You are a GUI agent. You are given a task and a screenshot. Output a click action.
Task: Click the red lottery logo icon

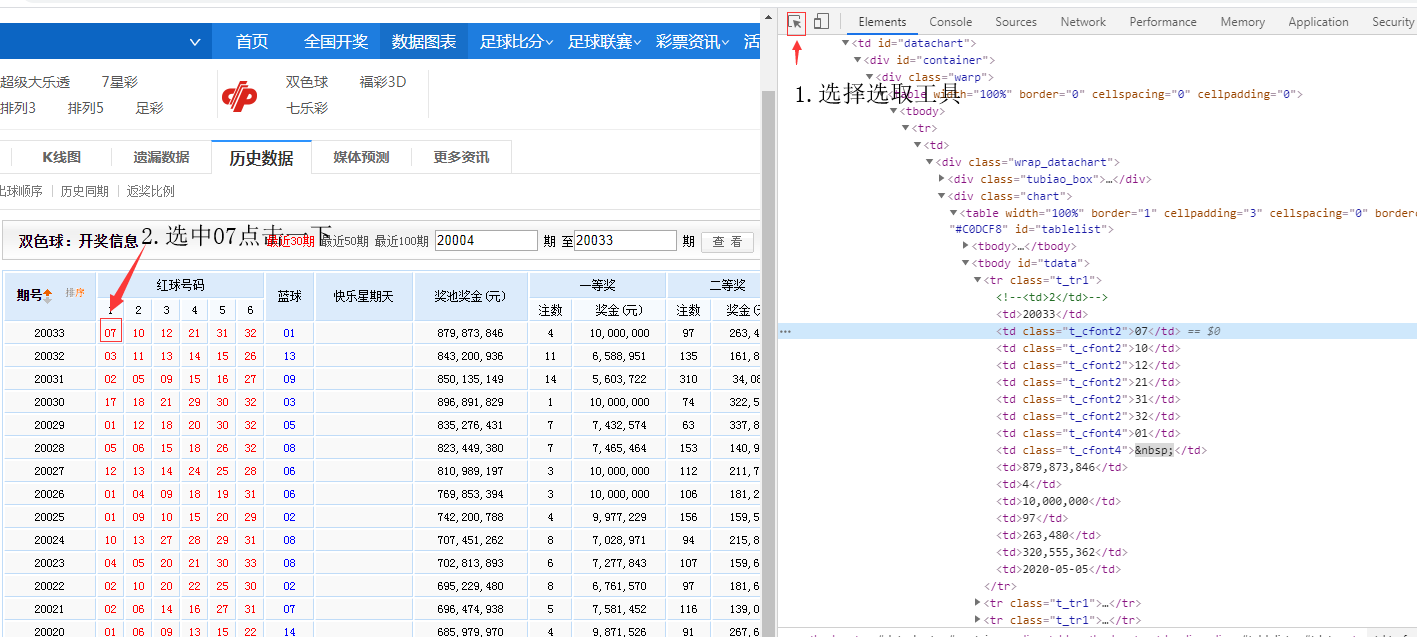(239, 96)
